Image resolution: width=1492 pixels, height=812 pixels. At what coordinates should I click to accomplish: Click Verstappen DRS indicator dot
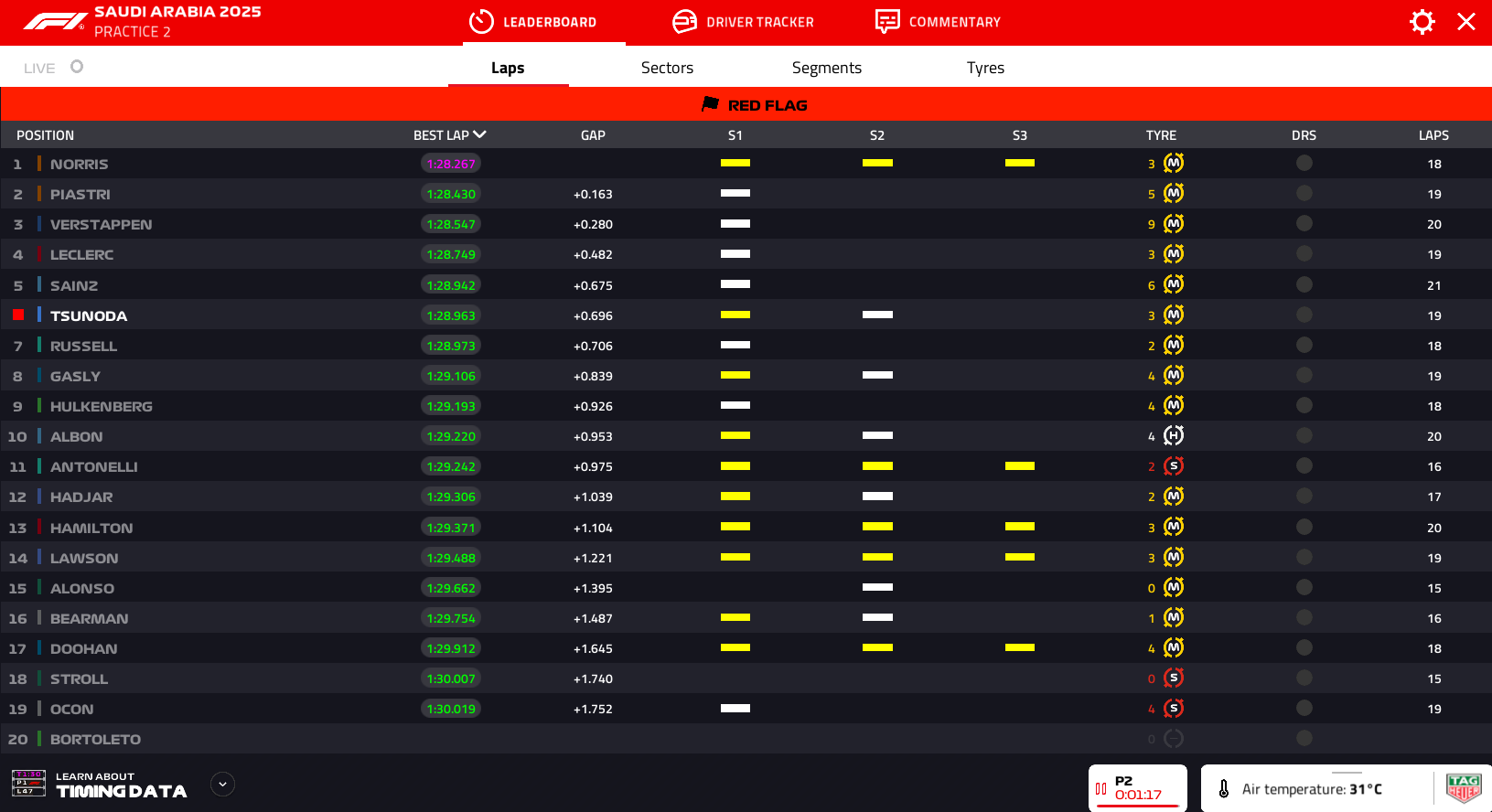[x=1304, y=223]
